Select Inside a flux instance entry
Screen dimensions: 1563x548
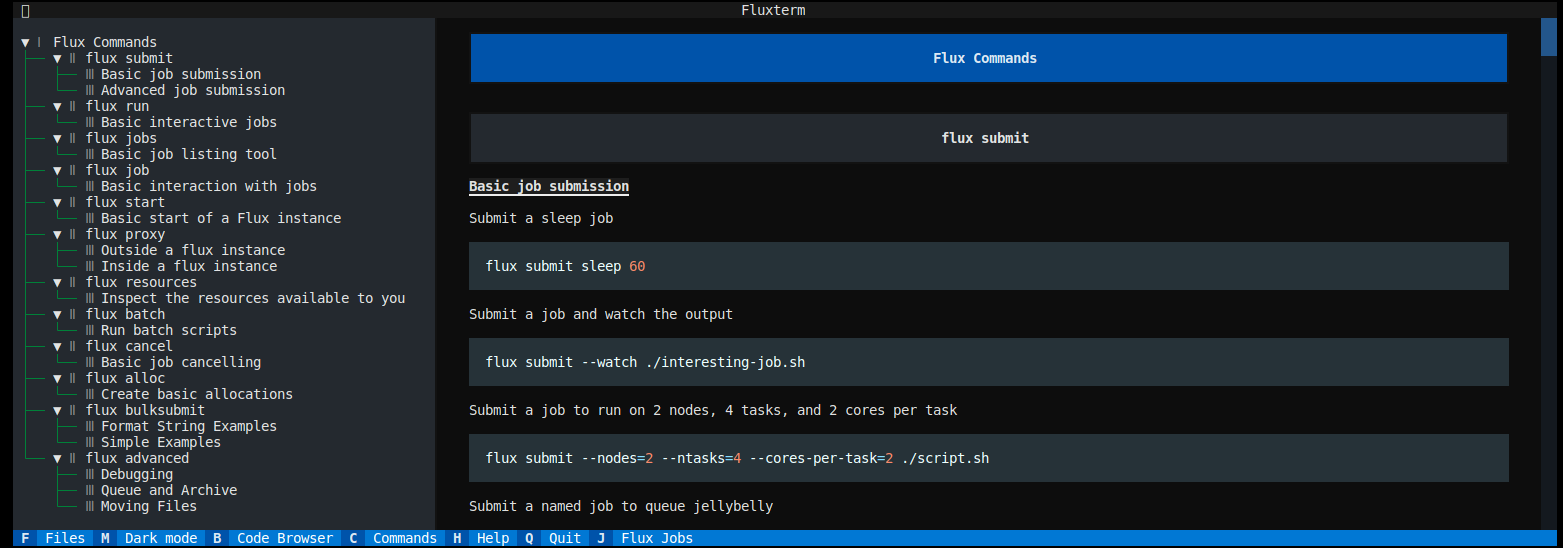[x=189, y=266]
